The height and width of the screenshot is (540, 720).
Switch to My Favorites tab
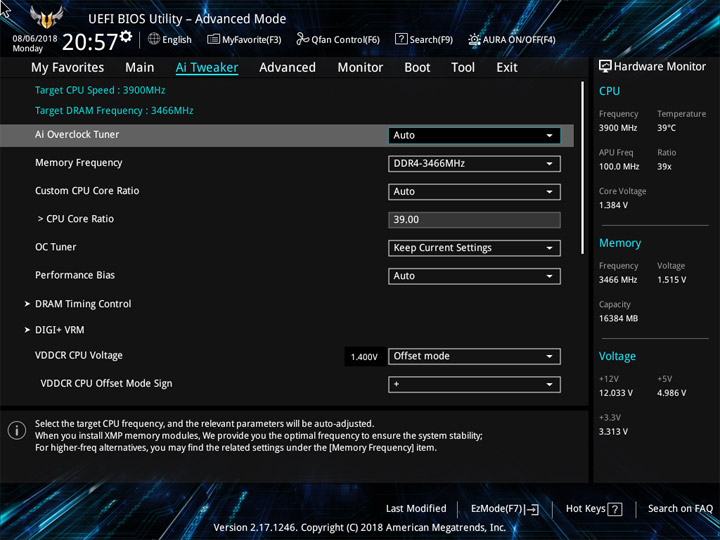tap(68, 68)
